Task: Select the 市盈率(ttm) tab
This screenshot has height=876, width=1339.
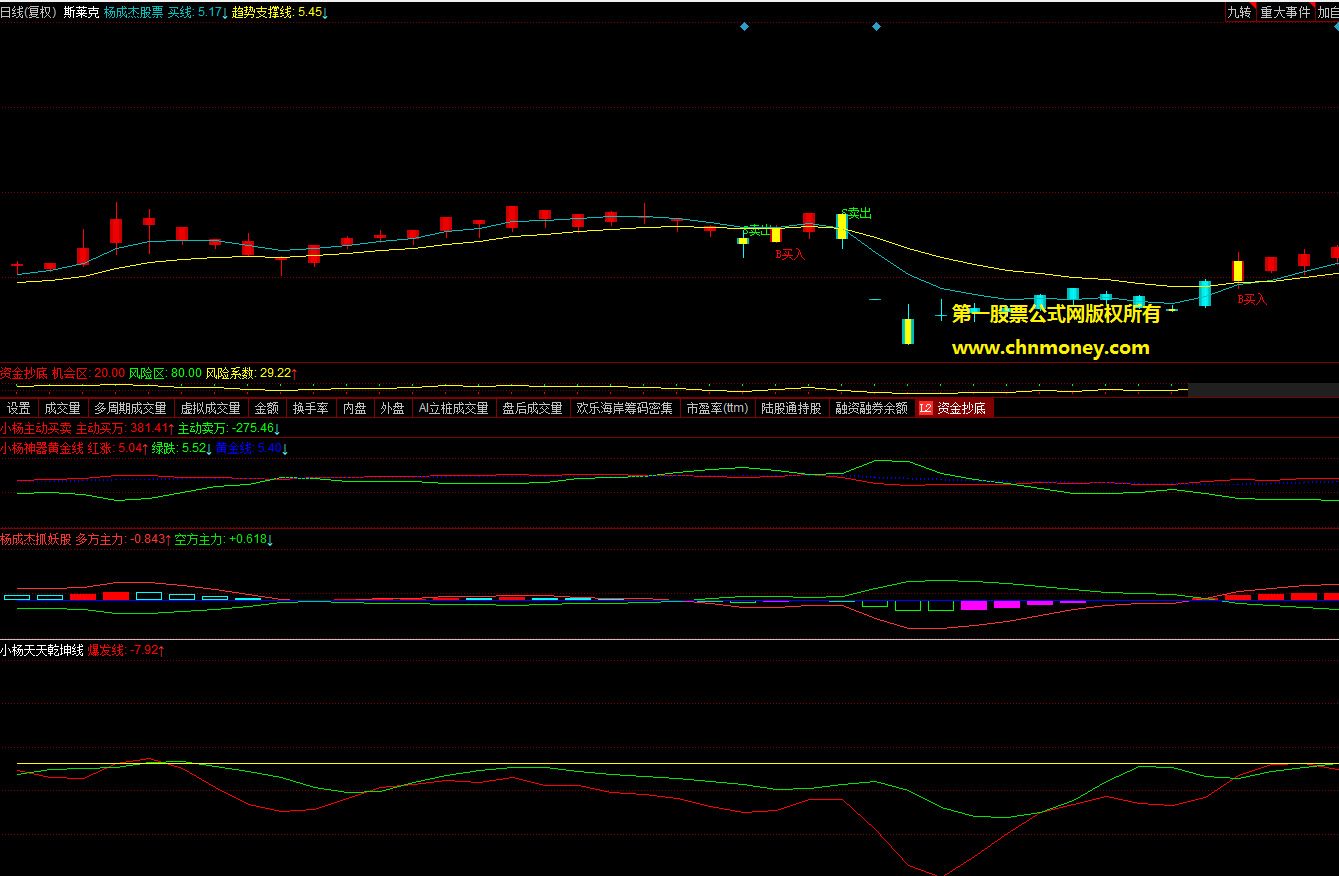Action: (x=717, y=408)
